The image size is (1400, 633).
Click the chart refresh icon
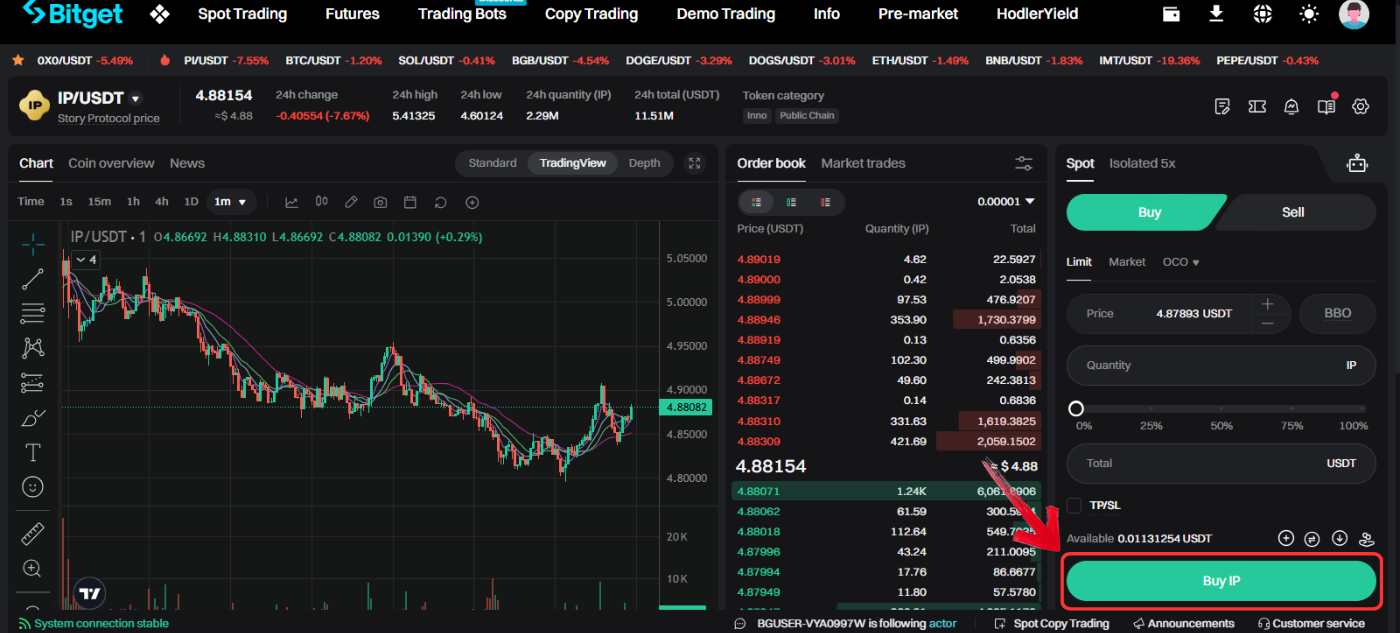click(440, 202)
